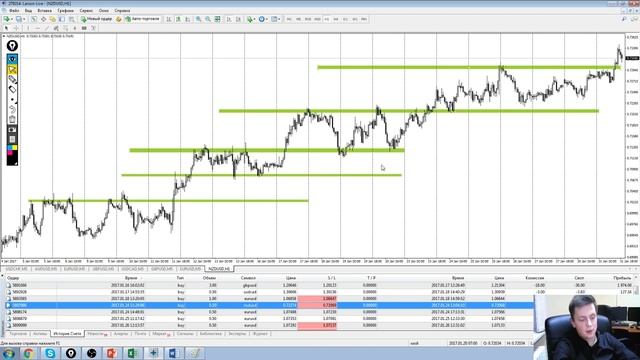
Task: Pick the magenta color swatch
Action: (x=10, y=153)
